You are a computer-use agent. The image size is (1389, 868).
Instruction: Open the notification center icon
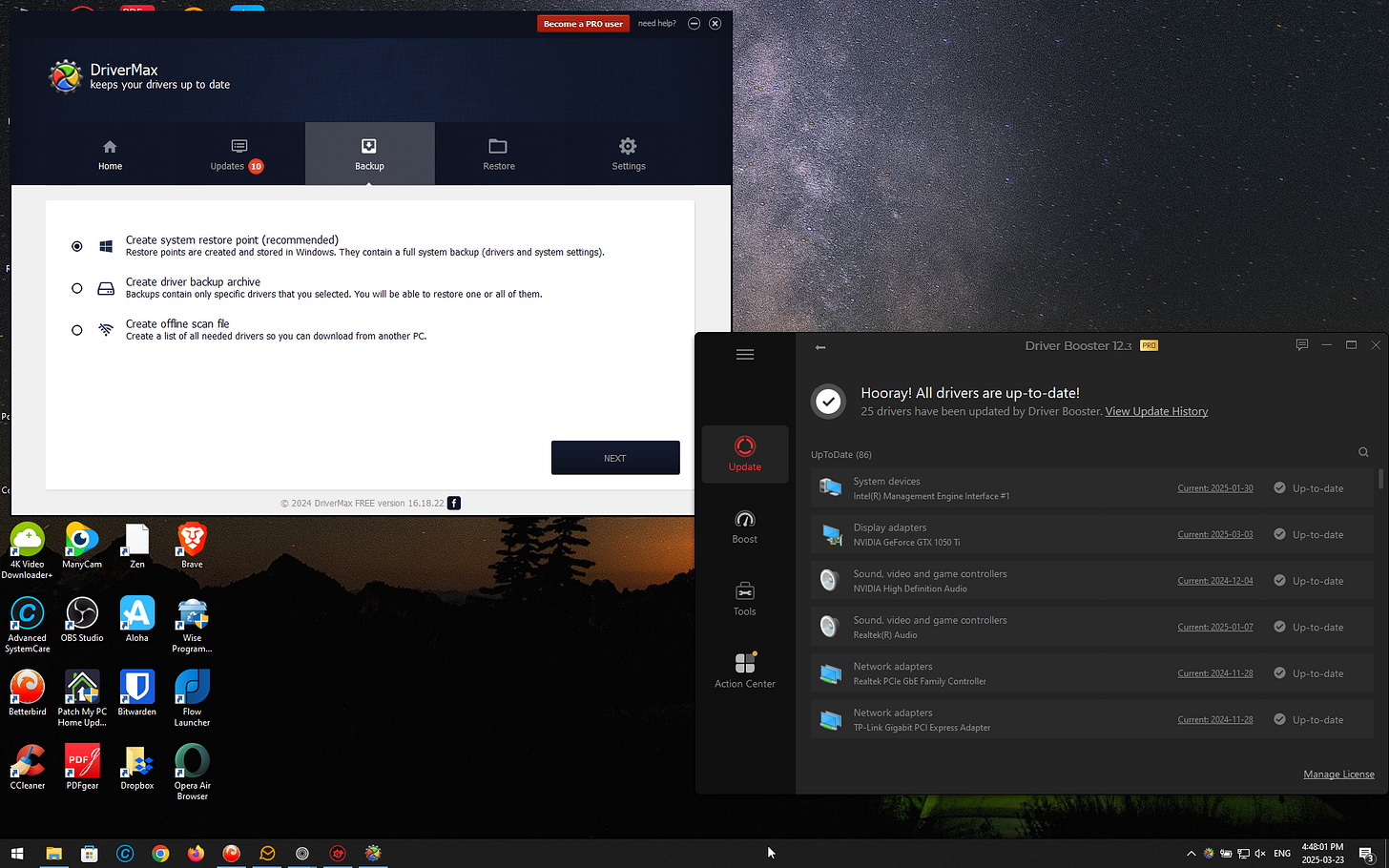pos(1366,854)
